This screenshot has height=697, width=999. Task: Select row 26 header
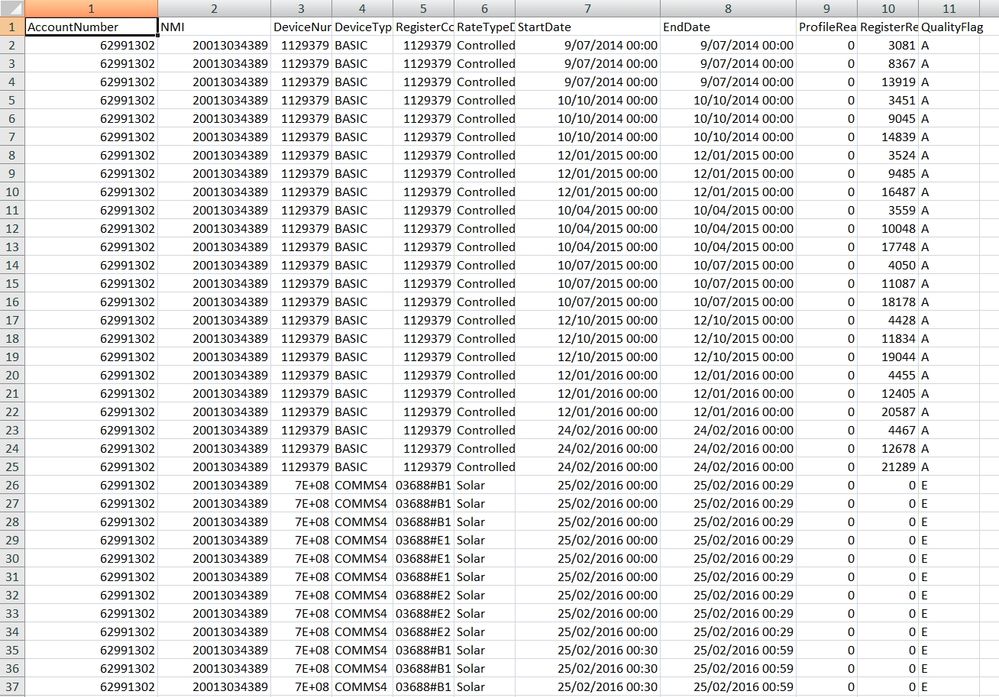click(x=11, y=486)
